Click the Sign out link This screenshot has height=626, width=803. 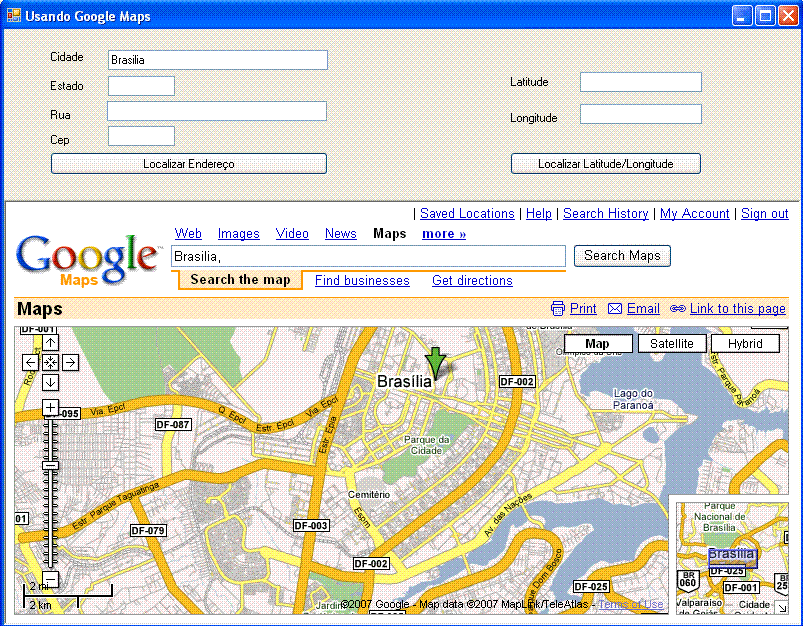(x=765, y=214)
